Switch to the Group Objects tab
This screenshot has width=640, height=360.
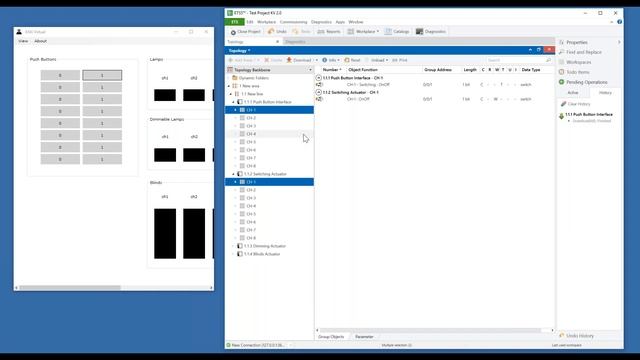tap(331, 337)
